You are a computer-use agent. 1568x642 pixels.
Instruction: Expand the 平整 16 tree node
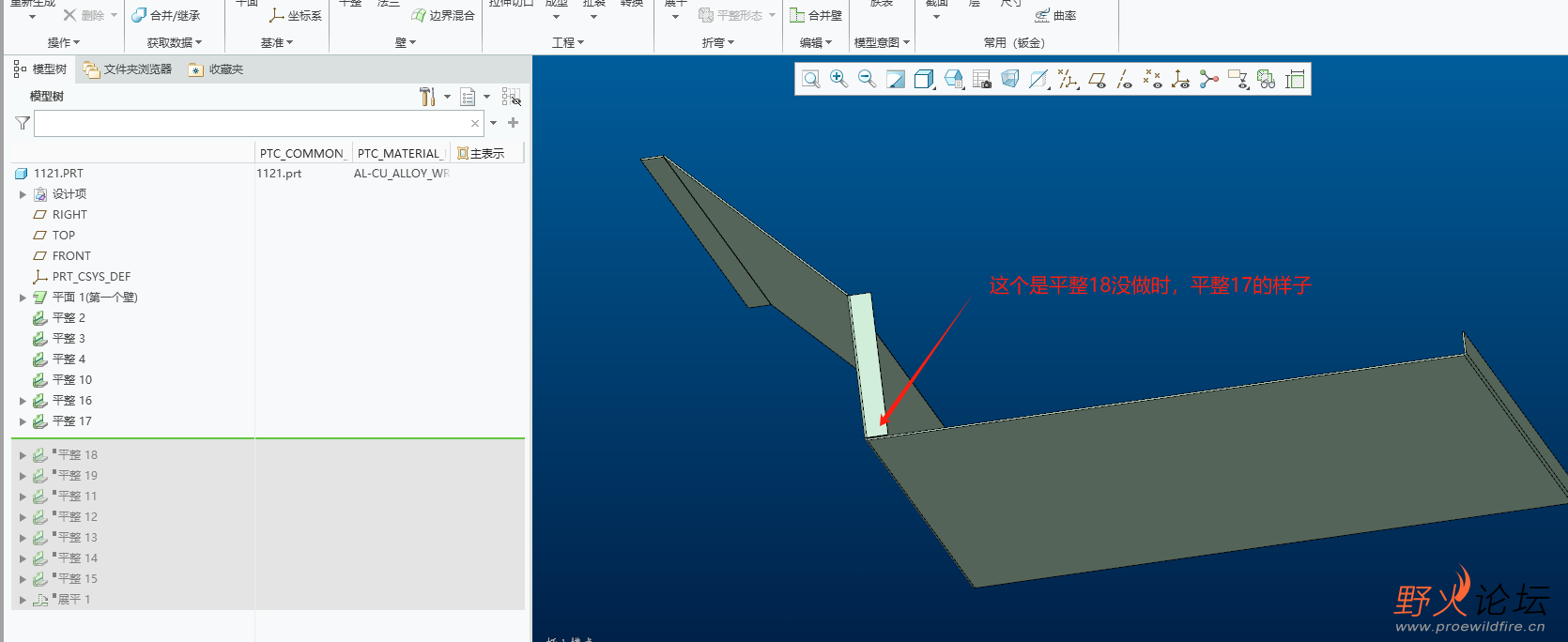click(x=23, y=401)
